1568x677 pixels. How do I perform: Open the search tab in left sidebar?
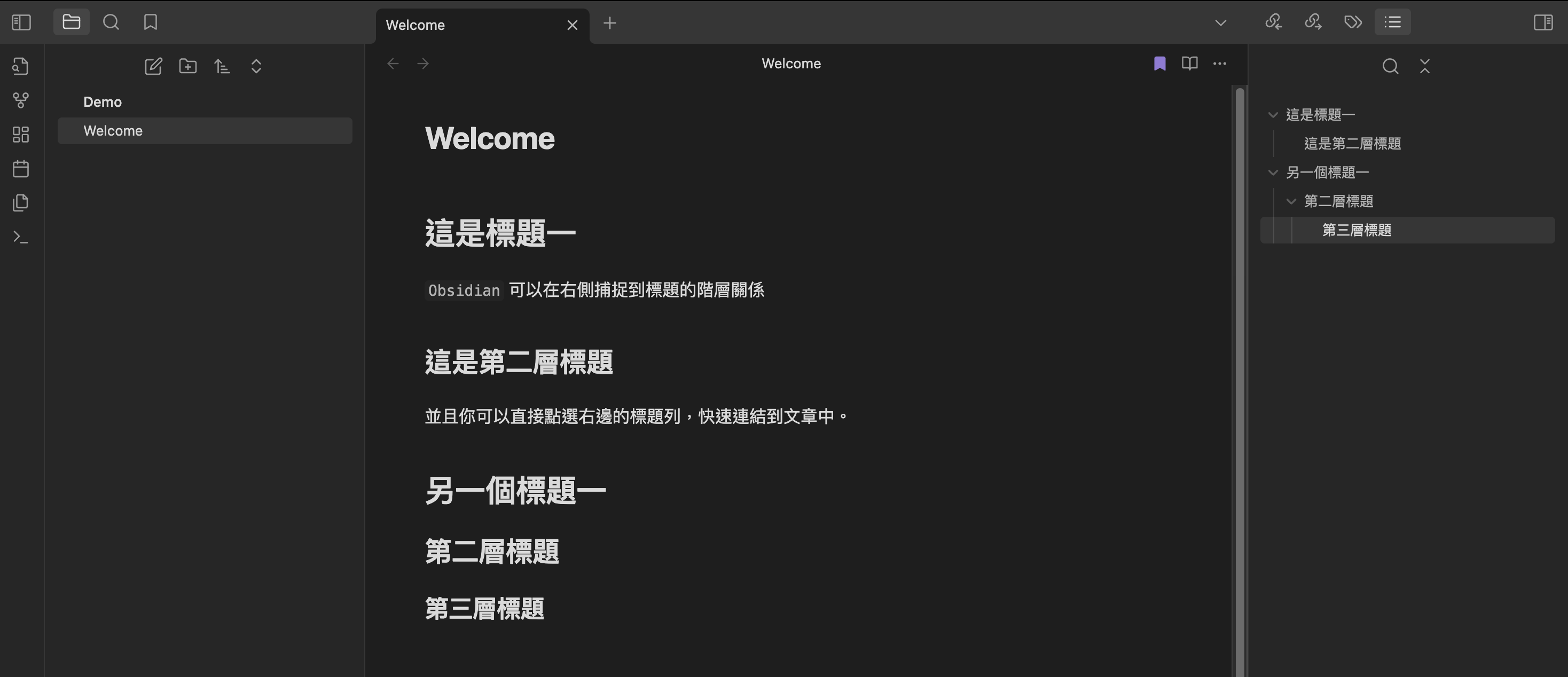[111, 22]
